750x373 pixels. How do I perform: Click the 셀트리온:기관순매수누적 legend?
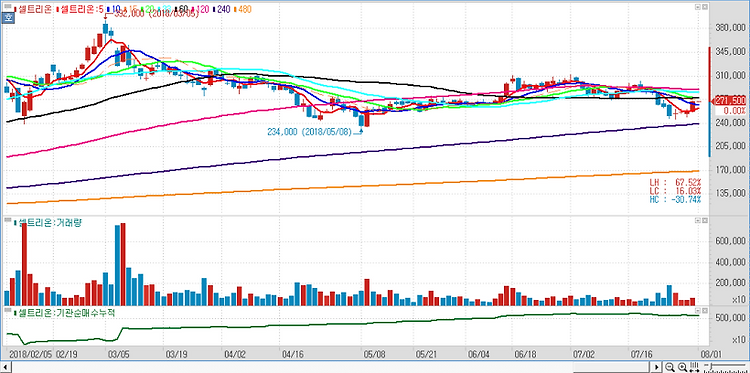[x=65, y=313]
